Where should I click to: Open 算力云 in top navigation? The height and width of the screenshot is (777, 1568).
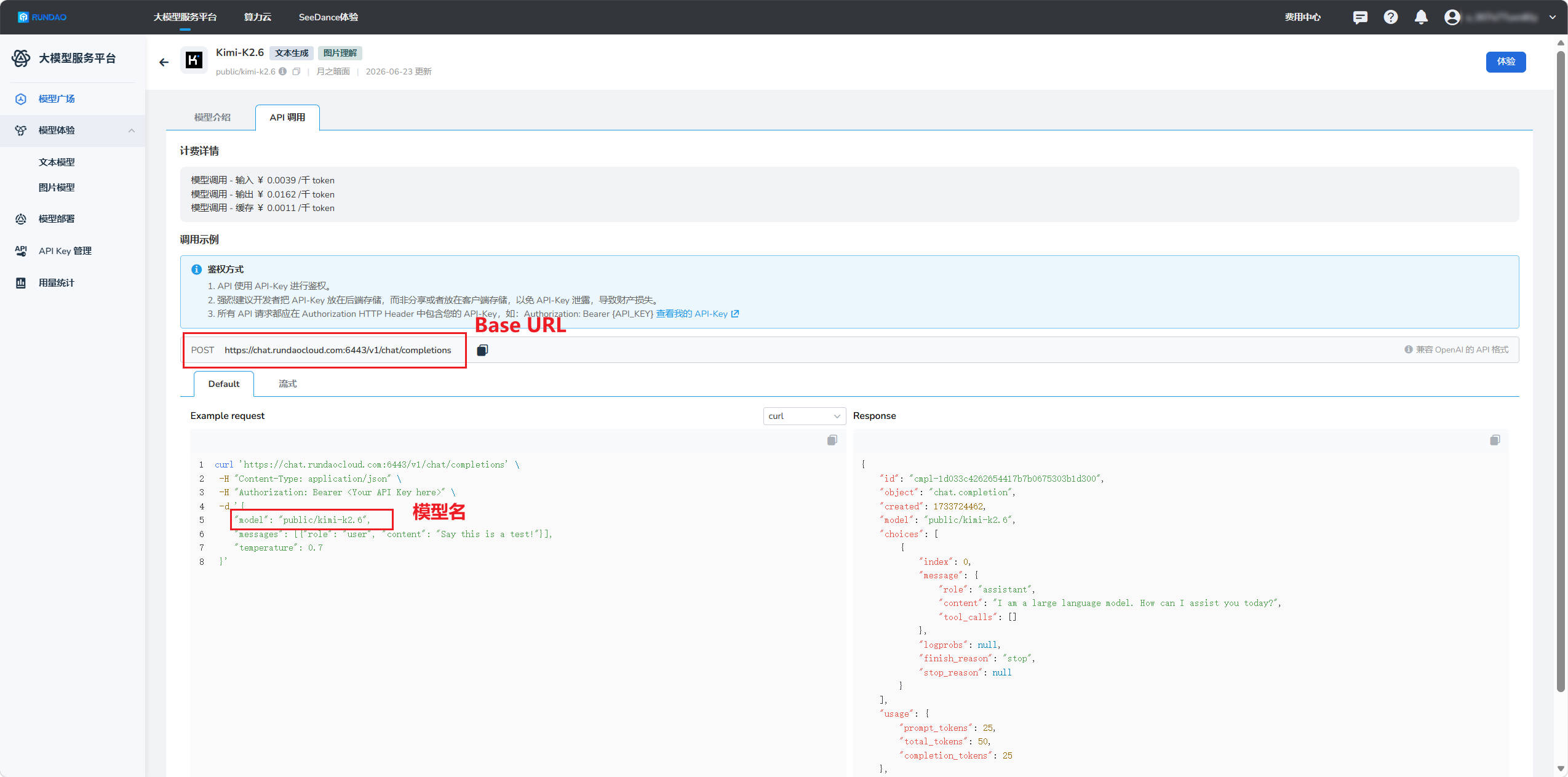coord(257,17)
